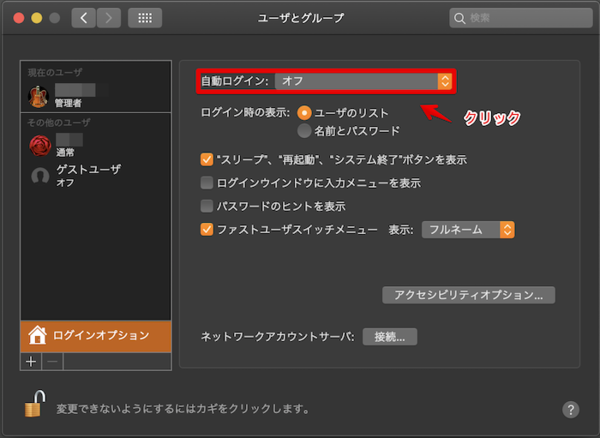This screenshot has width=600, height=438.
Task: Click the red rose user avatar
Action: [40, 145]
